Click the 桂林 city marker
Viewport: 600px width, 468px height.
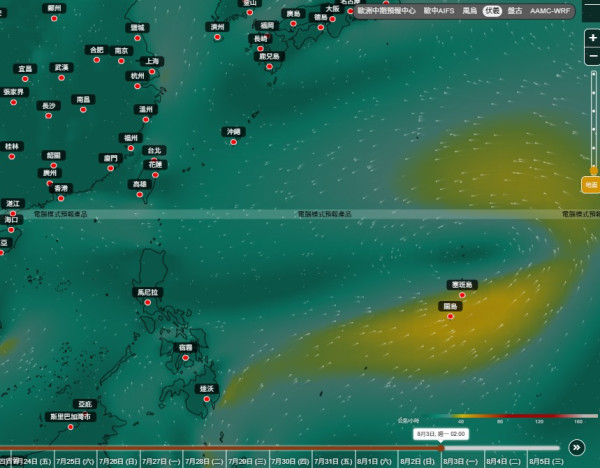point(12,157)
